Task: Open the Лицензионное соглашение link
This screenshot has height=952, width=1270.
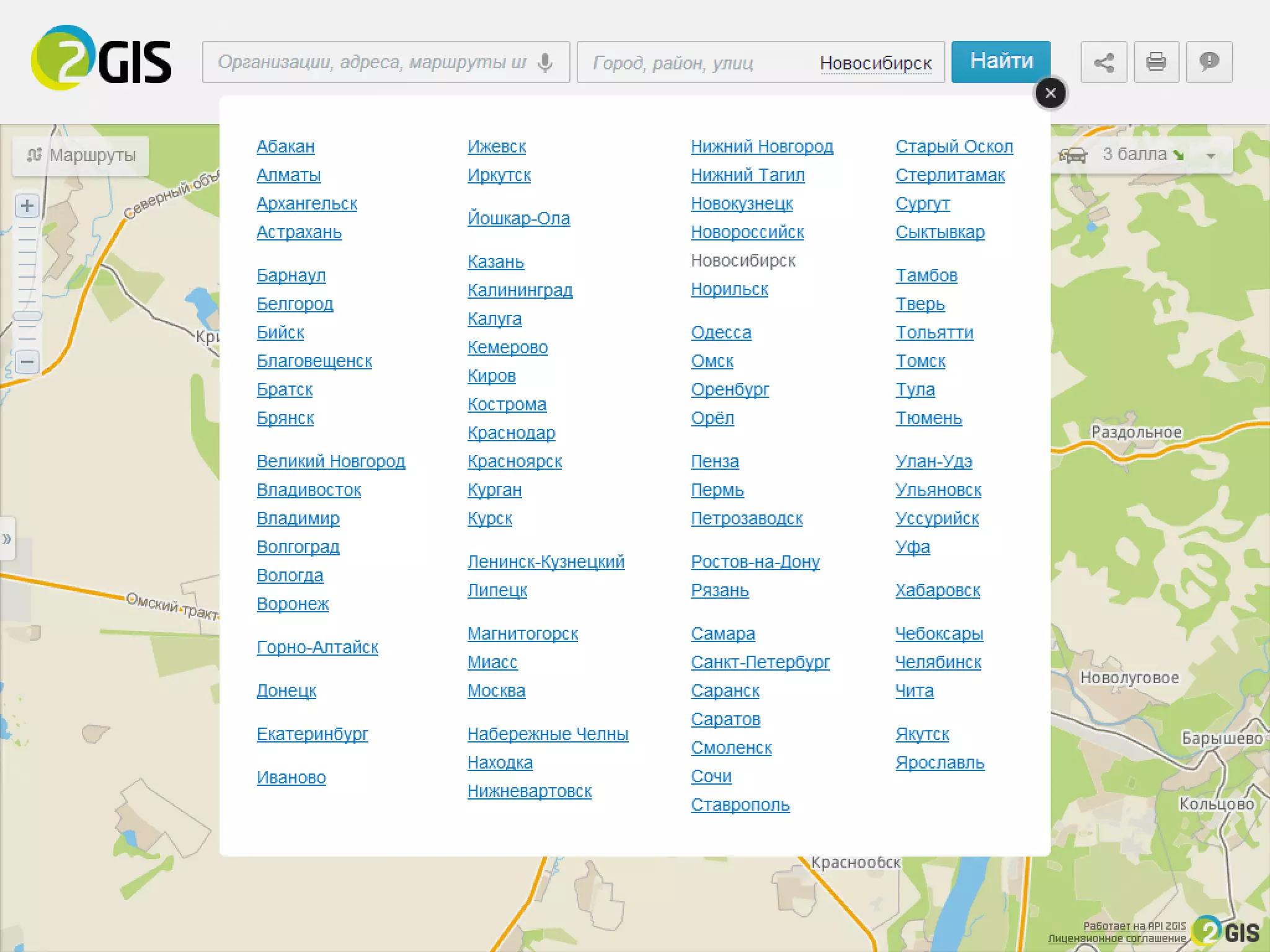Action: tap(1116, 938)
